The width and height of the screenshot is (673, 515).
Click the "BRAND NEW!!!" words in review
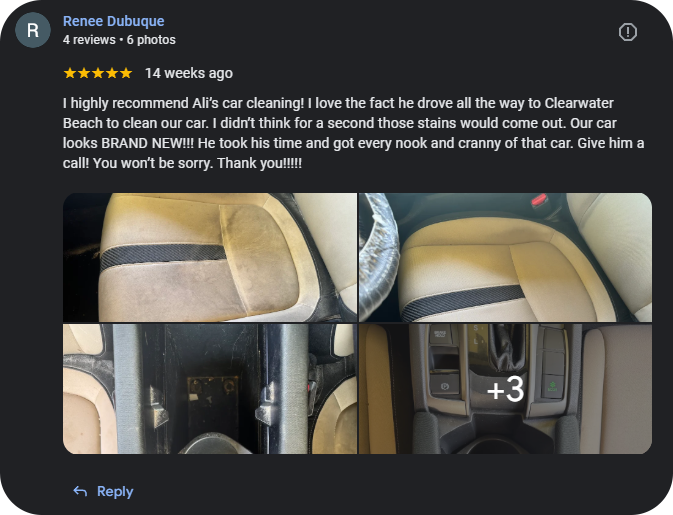point(147,143)
